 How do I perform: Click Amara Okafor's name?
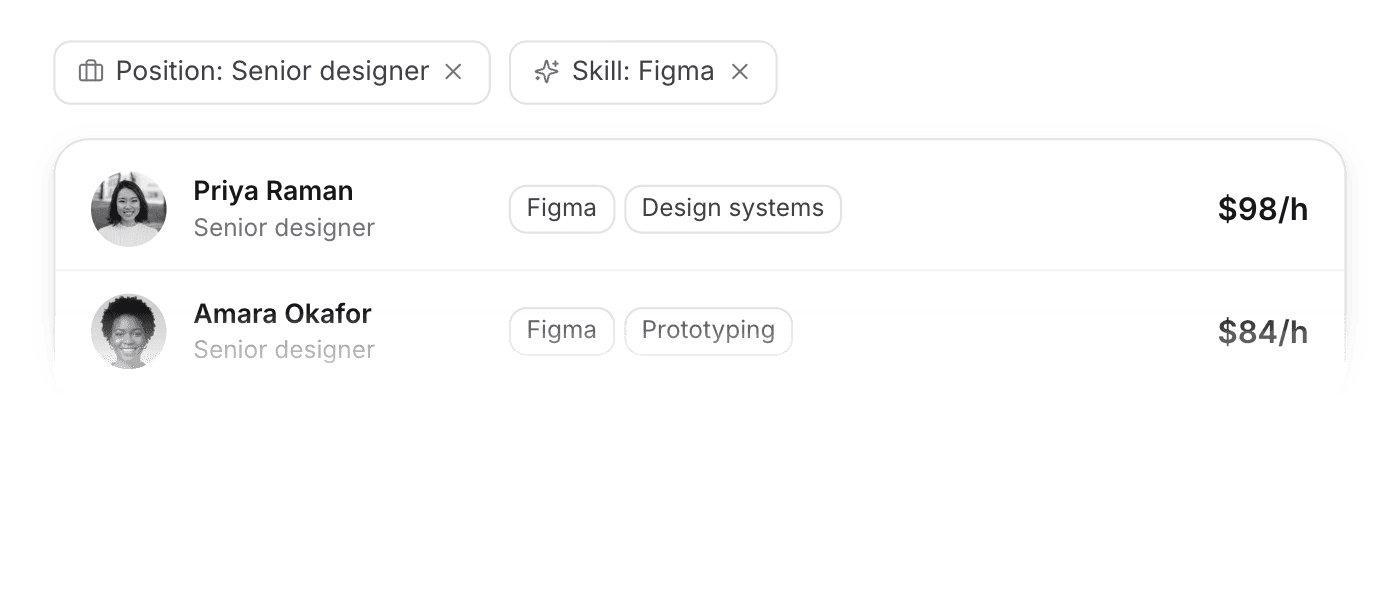point(282,313)
